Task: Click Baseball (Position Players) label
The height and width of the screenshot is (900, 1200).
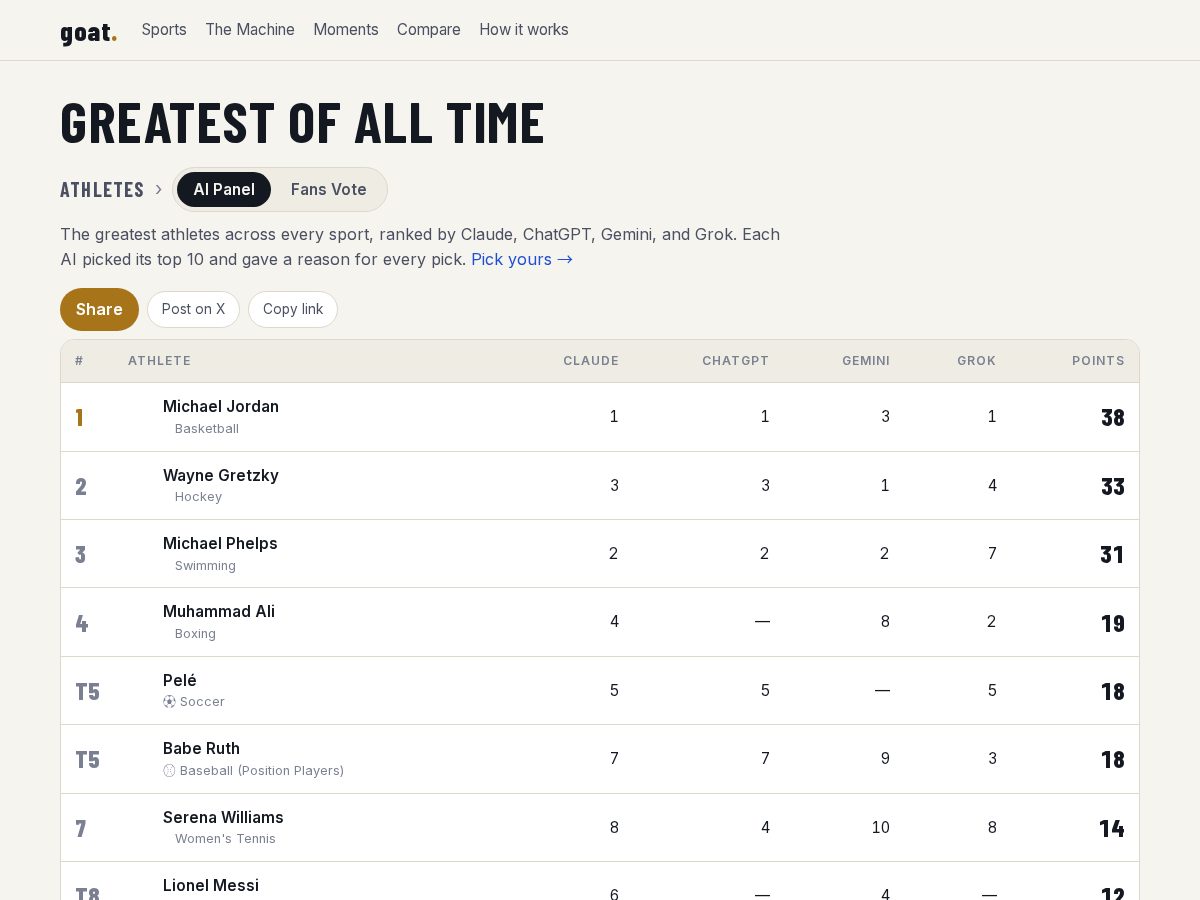Action: 262,771
